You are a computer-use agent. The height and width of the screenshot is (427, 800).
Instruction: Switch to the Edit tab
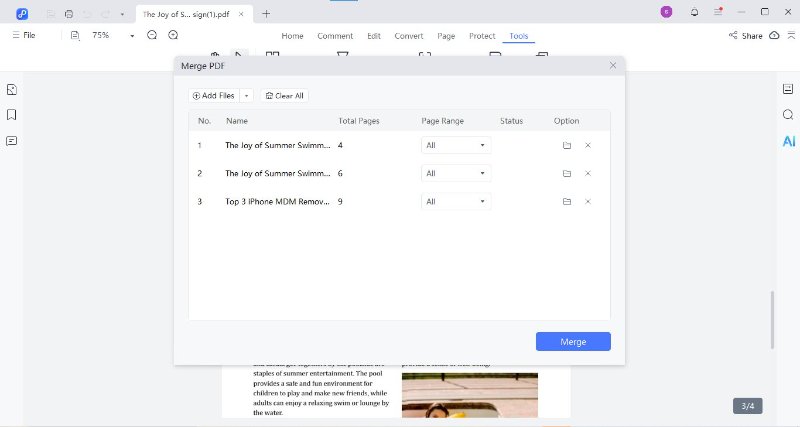tap(374, 36)
